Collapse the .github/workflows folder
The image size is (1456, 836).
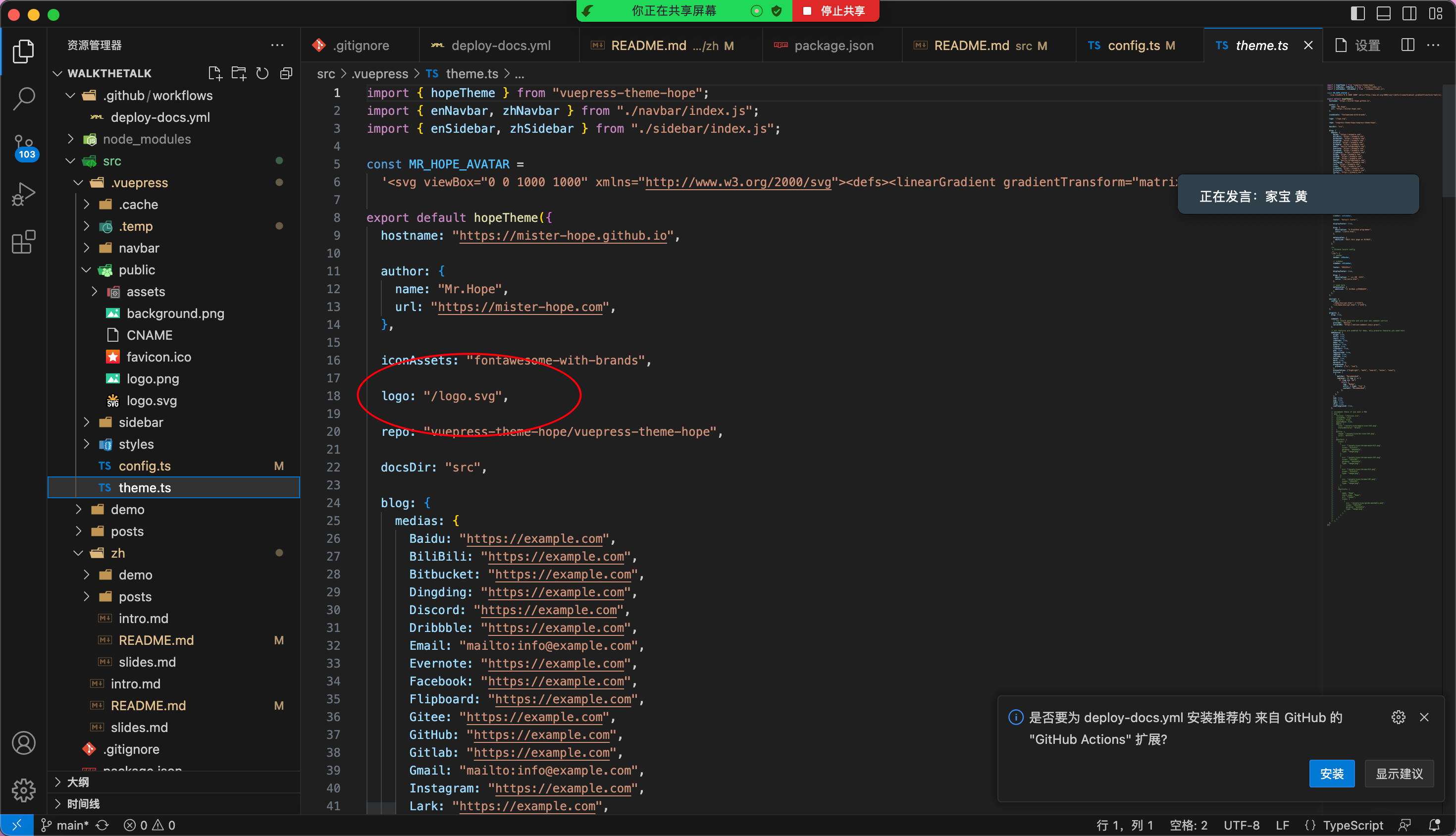tap(70, 95)
